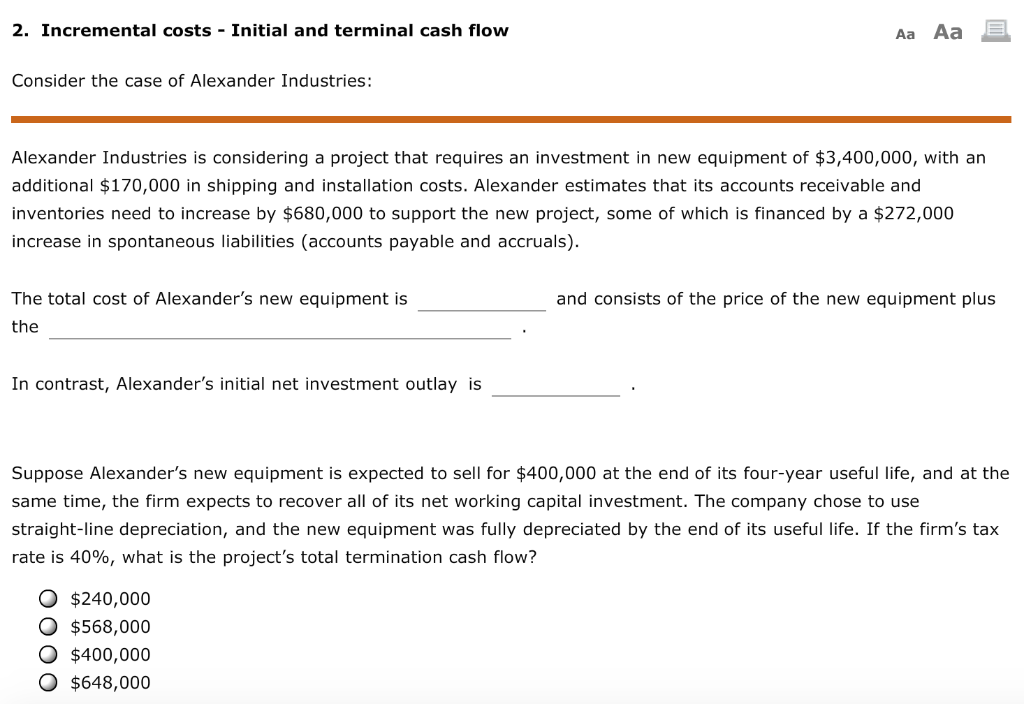Click the blank after the word 'the'

click(278, 332)
